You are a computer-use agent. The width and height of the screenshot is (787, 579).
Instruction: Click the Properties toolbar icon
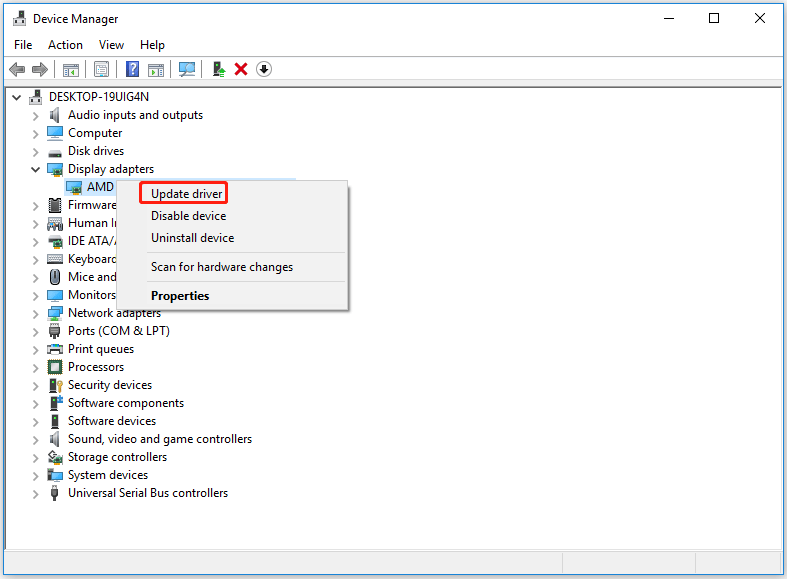(x=101, y=69)
